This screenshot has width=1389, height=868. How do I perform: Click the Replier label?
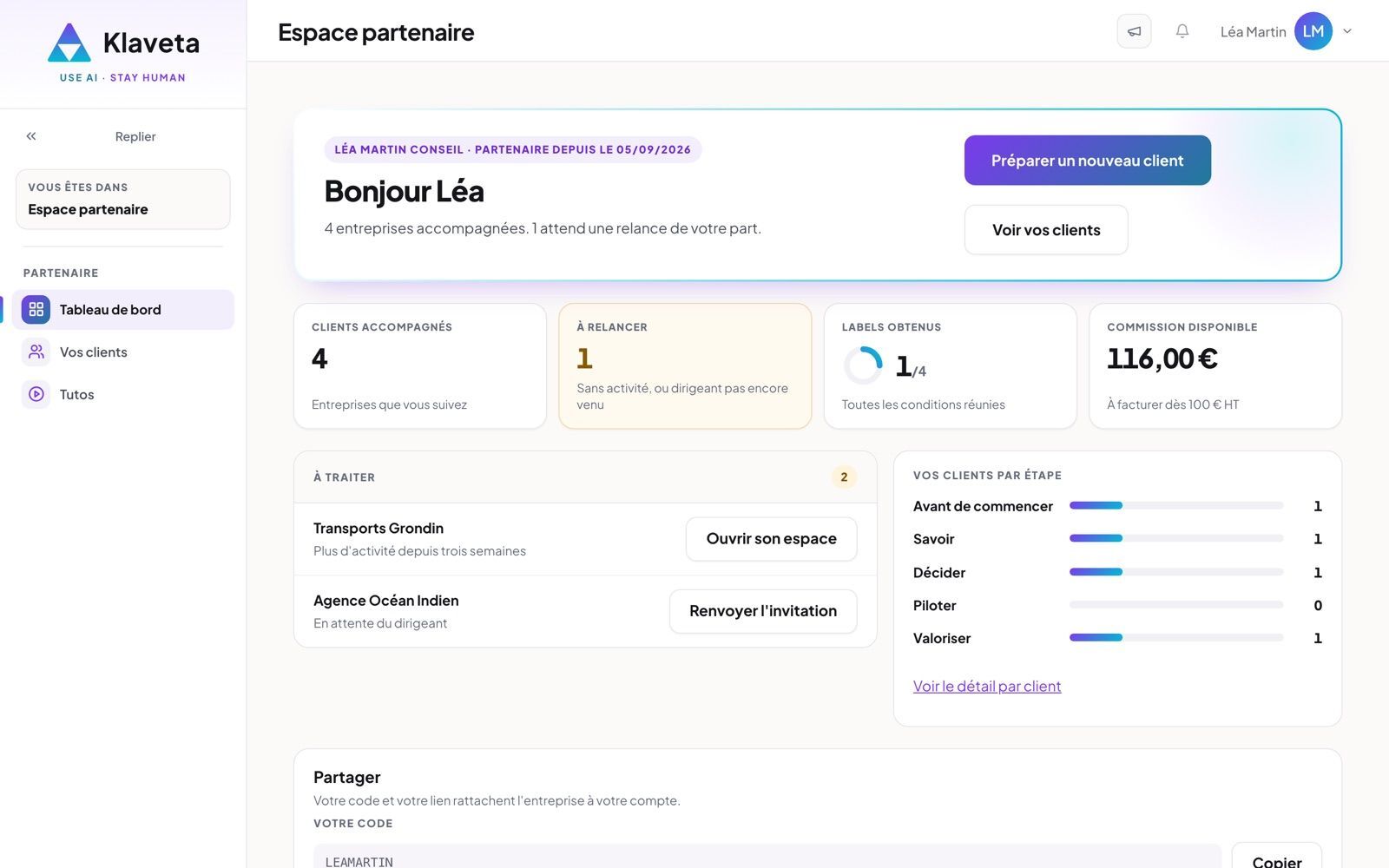(x=135, y=136)
